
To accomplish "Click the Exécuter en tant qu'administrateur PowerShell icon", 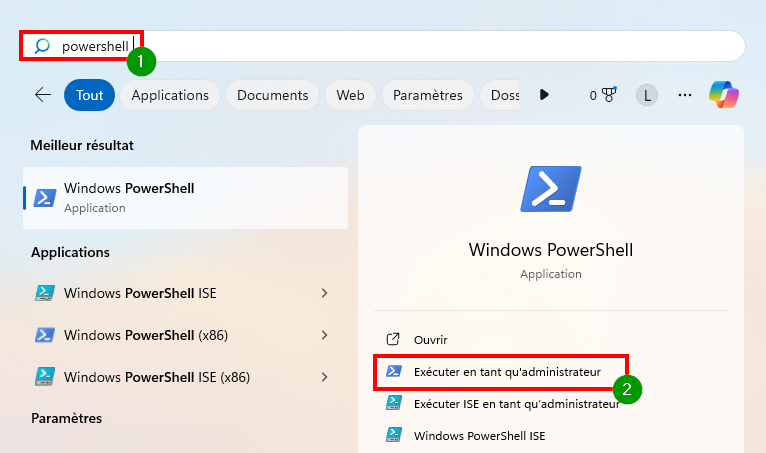I will tap(394, 371).
